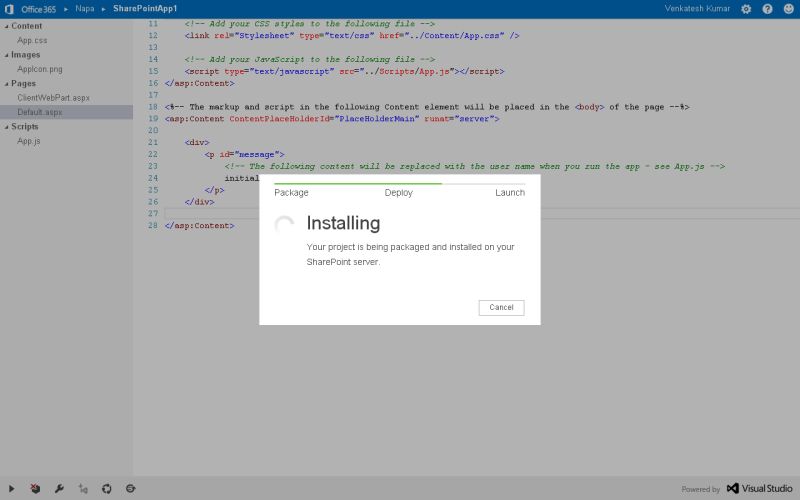Open AppIcon.png in the file tree
The width and height of the screenshot is (800, 500).
click(x=40, y=69)
